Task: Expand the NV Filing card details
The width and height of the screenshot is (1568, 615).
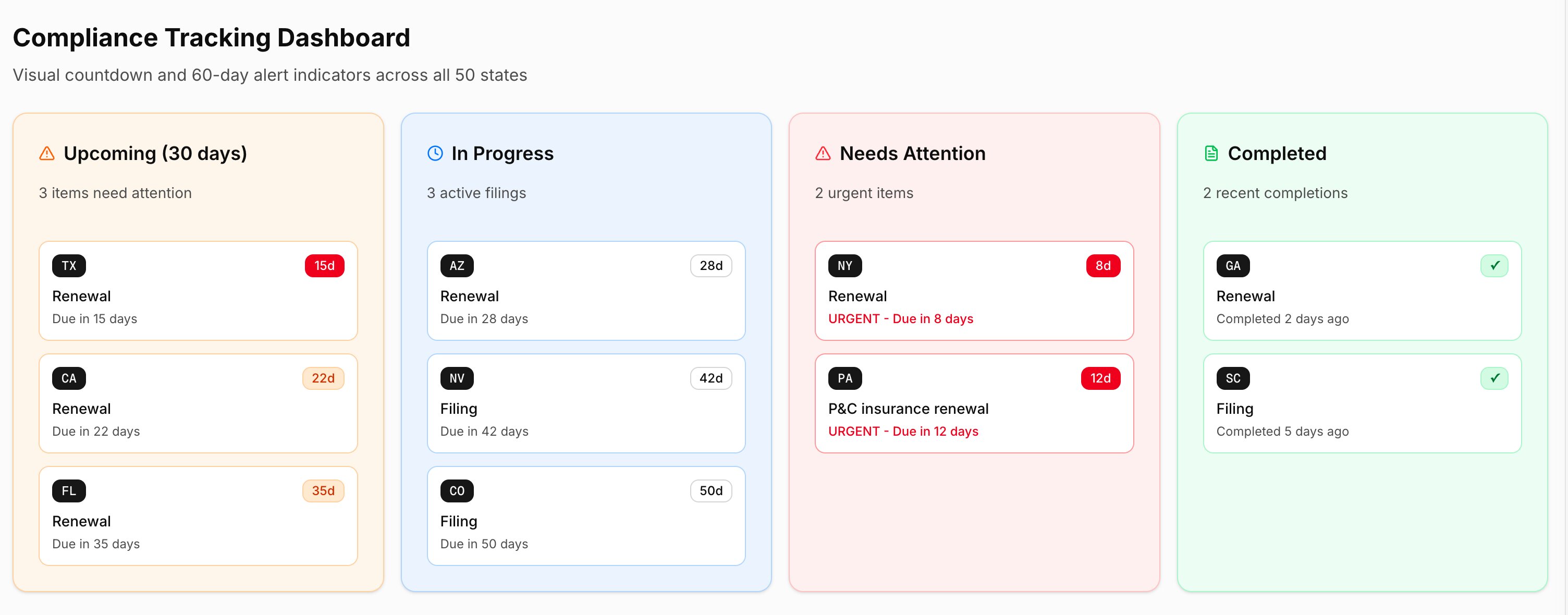Action: coord(585,403)
